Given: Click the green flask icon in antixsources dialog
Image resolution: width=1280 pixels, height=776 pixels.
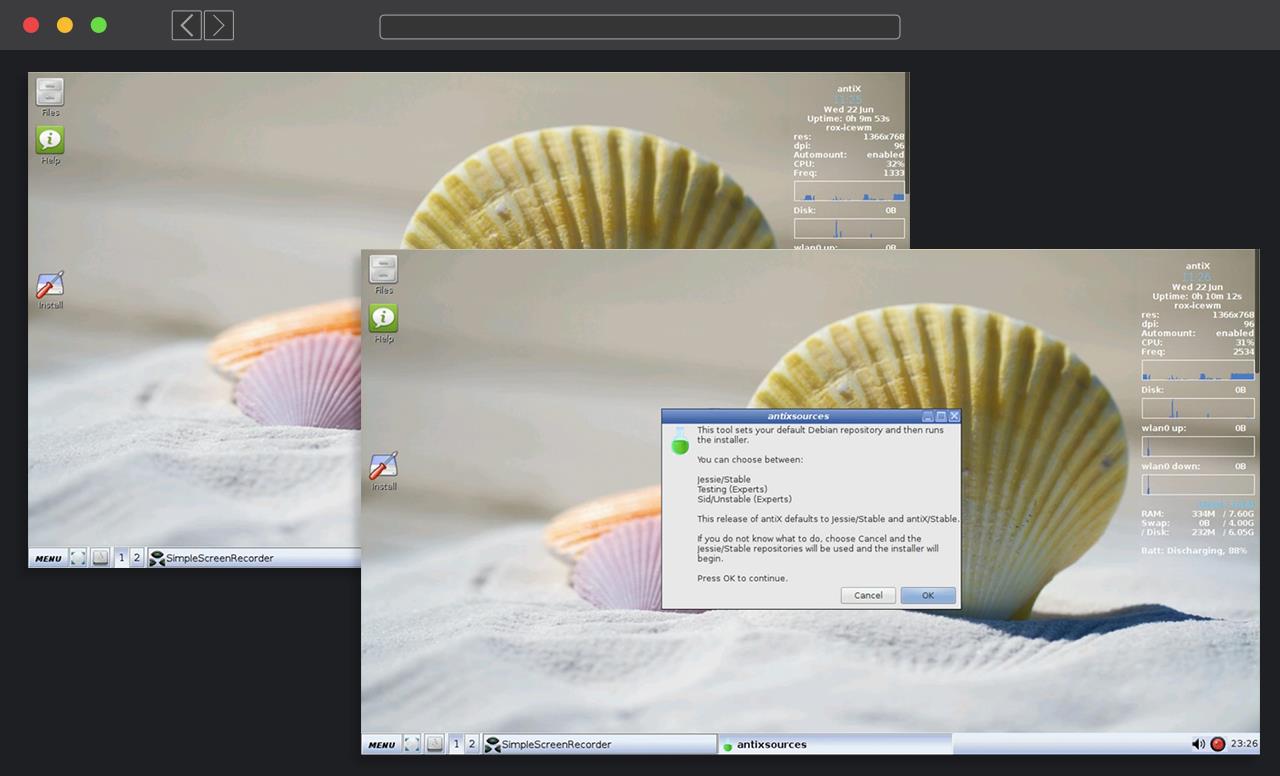Looking at the screenshot, I should pos(680,441).
